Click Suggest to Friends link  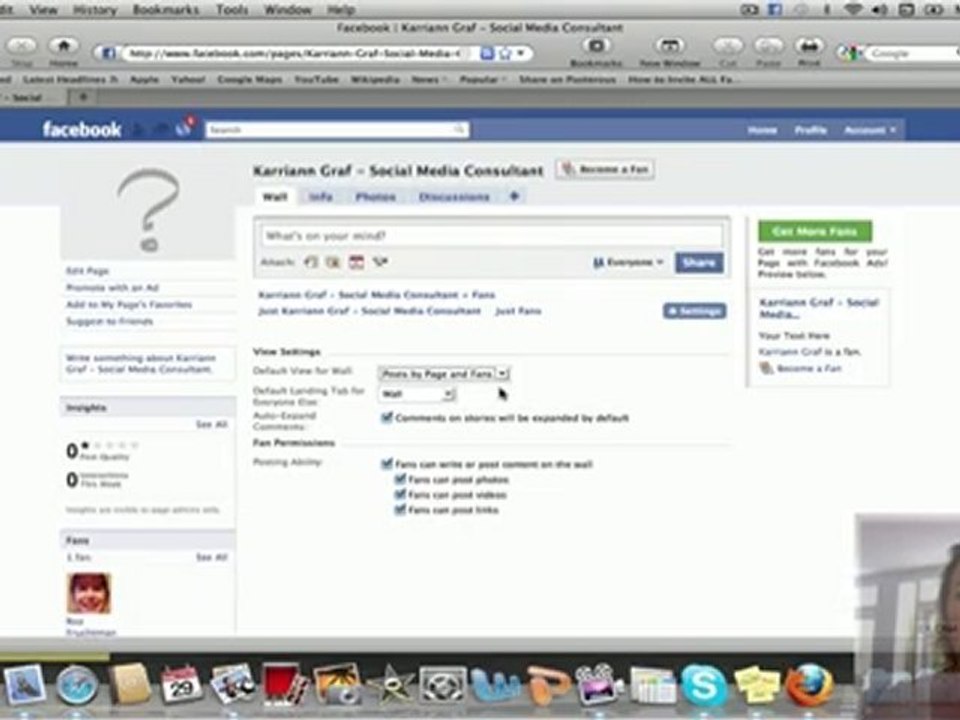(109, 321)
